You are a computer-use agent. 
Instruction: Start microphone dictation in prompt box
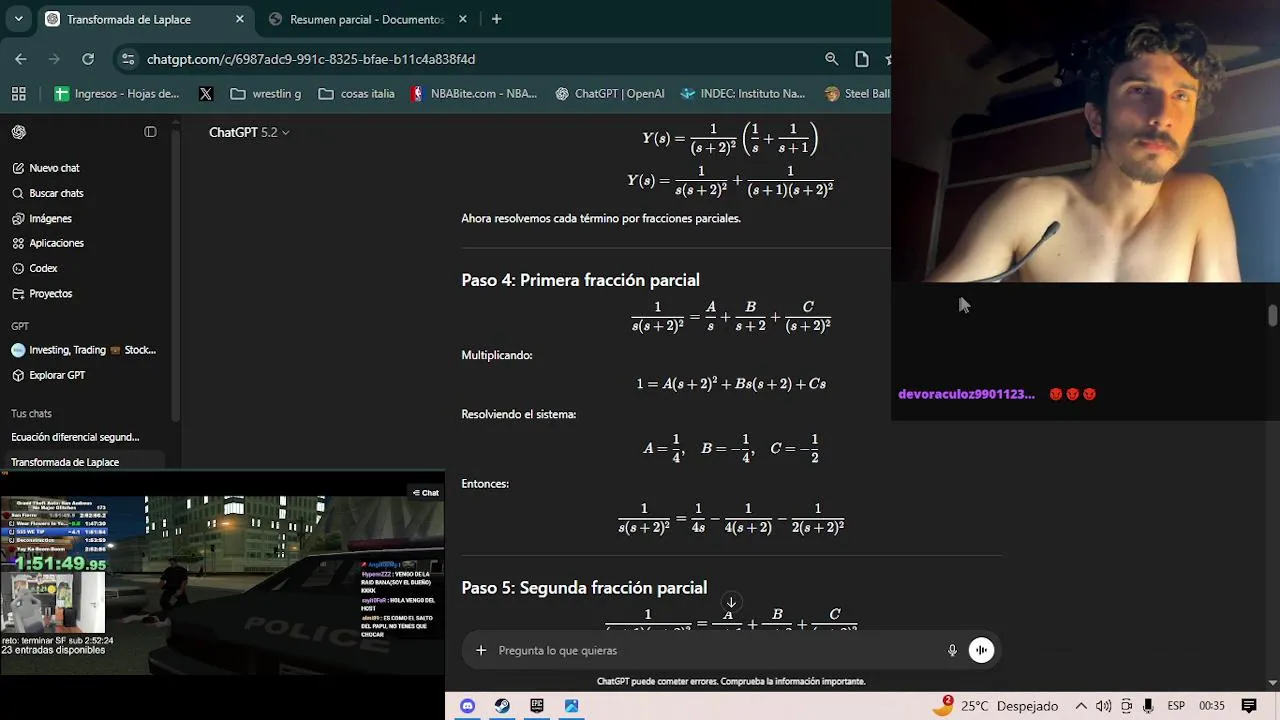pyautogui.click(x=952, y=650)
